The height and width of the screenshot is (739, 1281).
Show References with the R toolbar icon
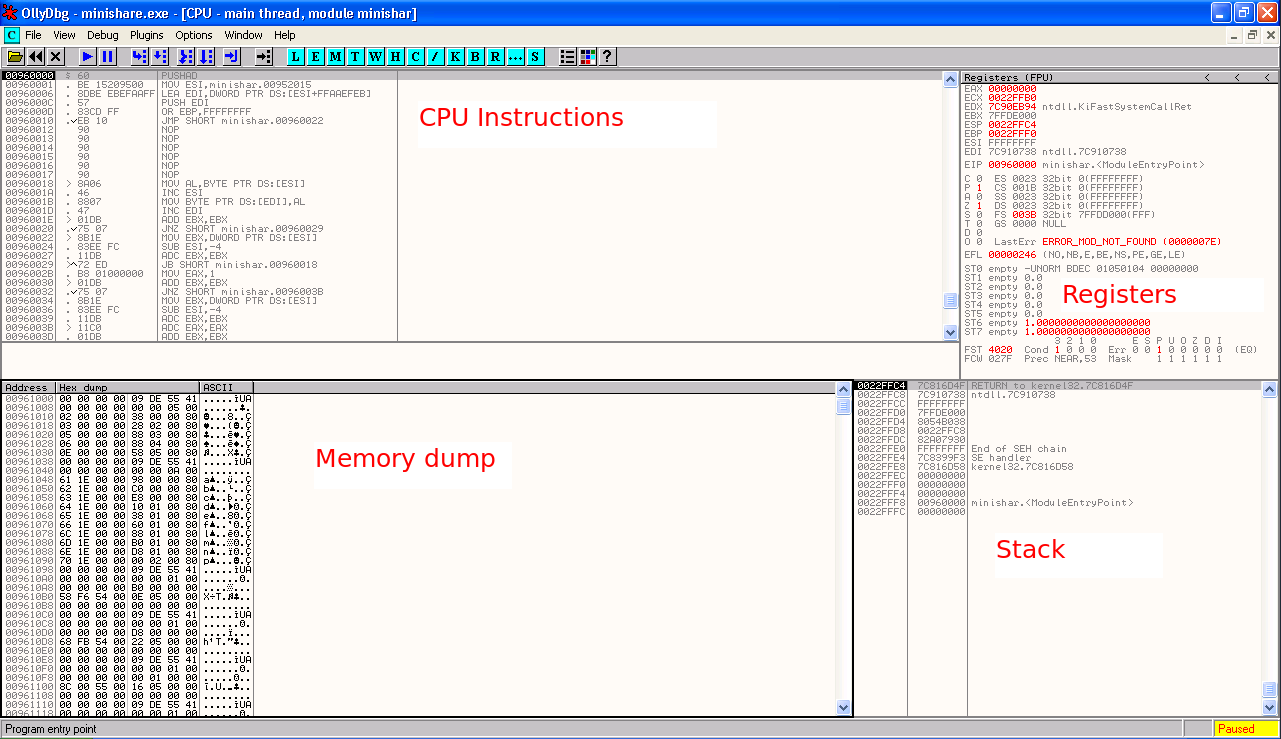pos(496,57)
